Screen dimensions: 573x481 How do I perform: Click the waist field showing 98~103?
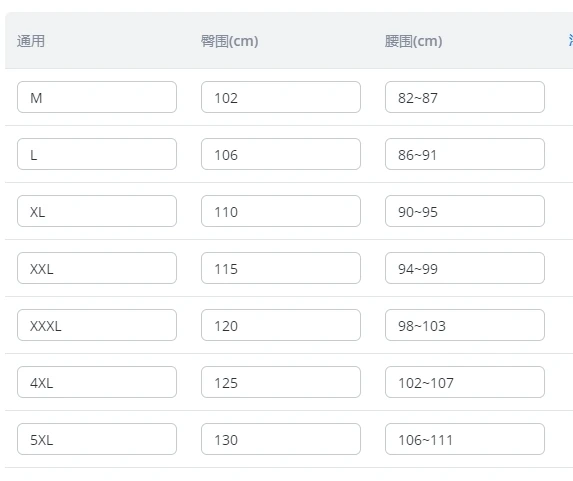(x=465, y=325)
